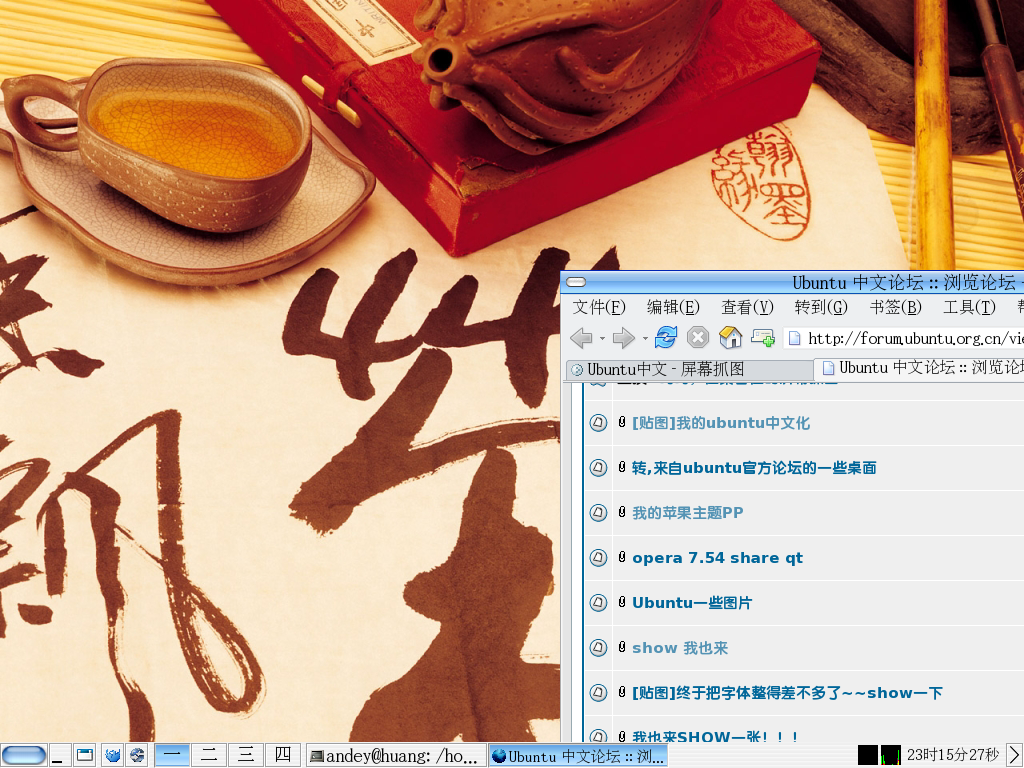Open the 编辑(E) menu
Image resolution: width=1024 pixels, height=768 pixels.
point(673,307)
